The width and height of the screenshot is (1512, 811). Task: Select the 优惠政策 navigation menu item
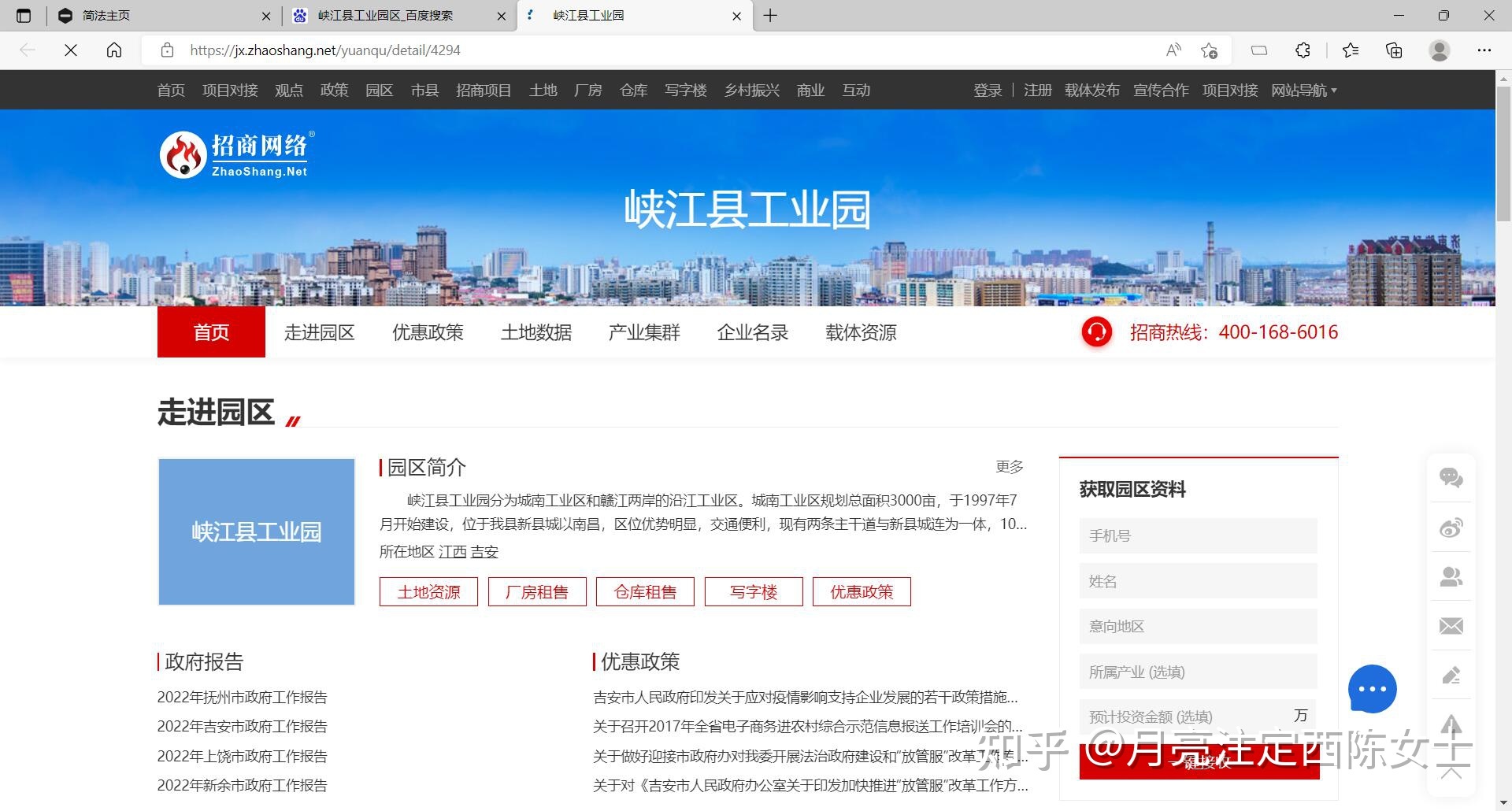pos(427,331)
